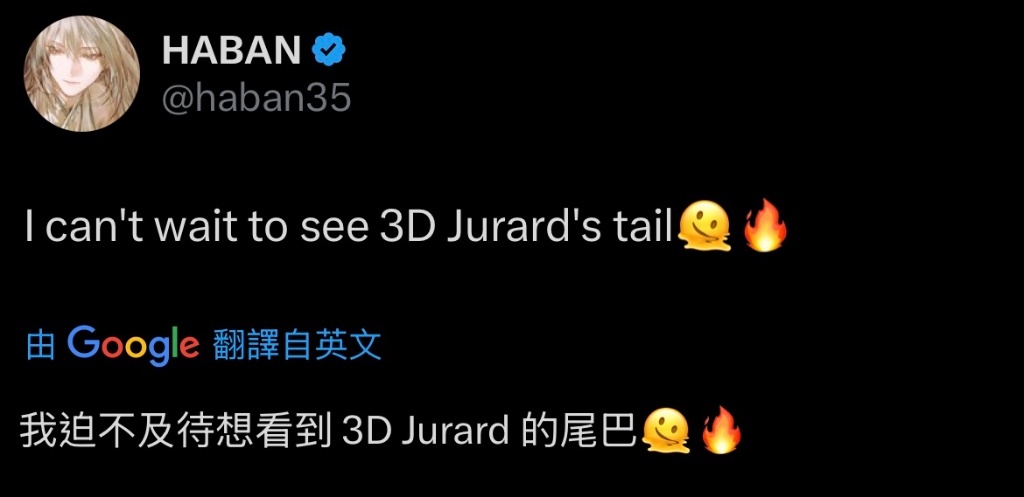Click 我迫不及待 at start of translation
Screen dimensions: 1024x497
(98, 430)
